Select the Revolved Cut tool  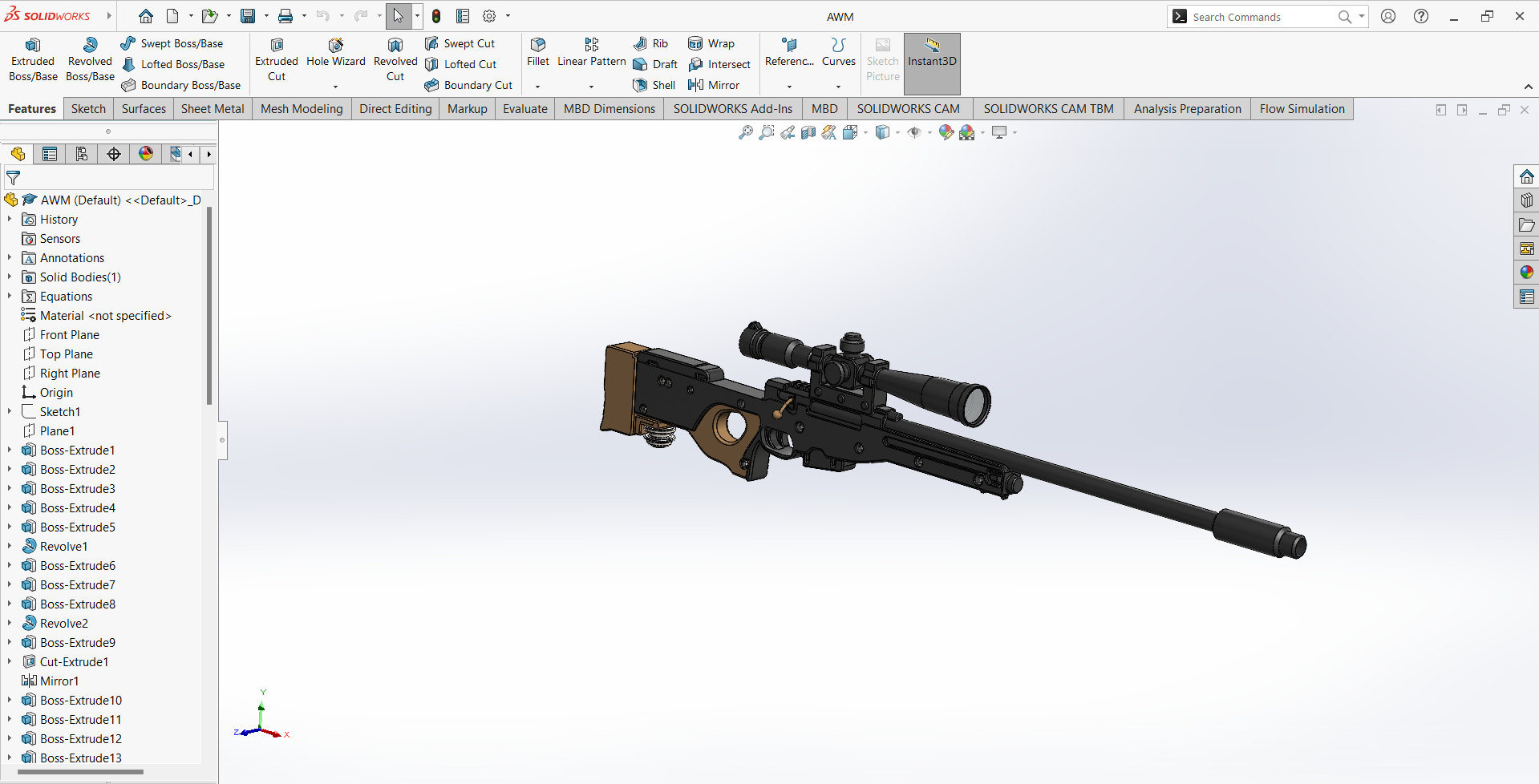[395, 59]
